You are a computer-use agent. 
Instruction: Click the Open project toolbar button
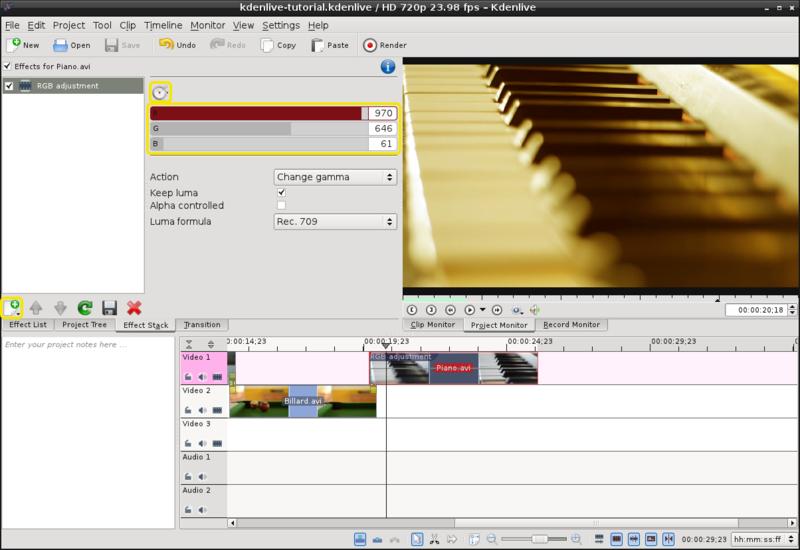click(72, 45)
